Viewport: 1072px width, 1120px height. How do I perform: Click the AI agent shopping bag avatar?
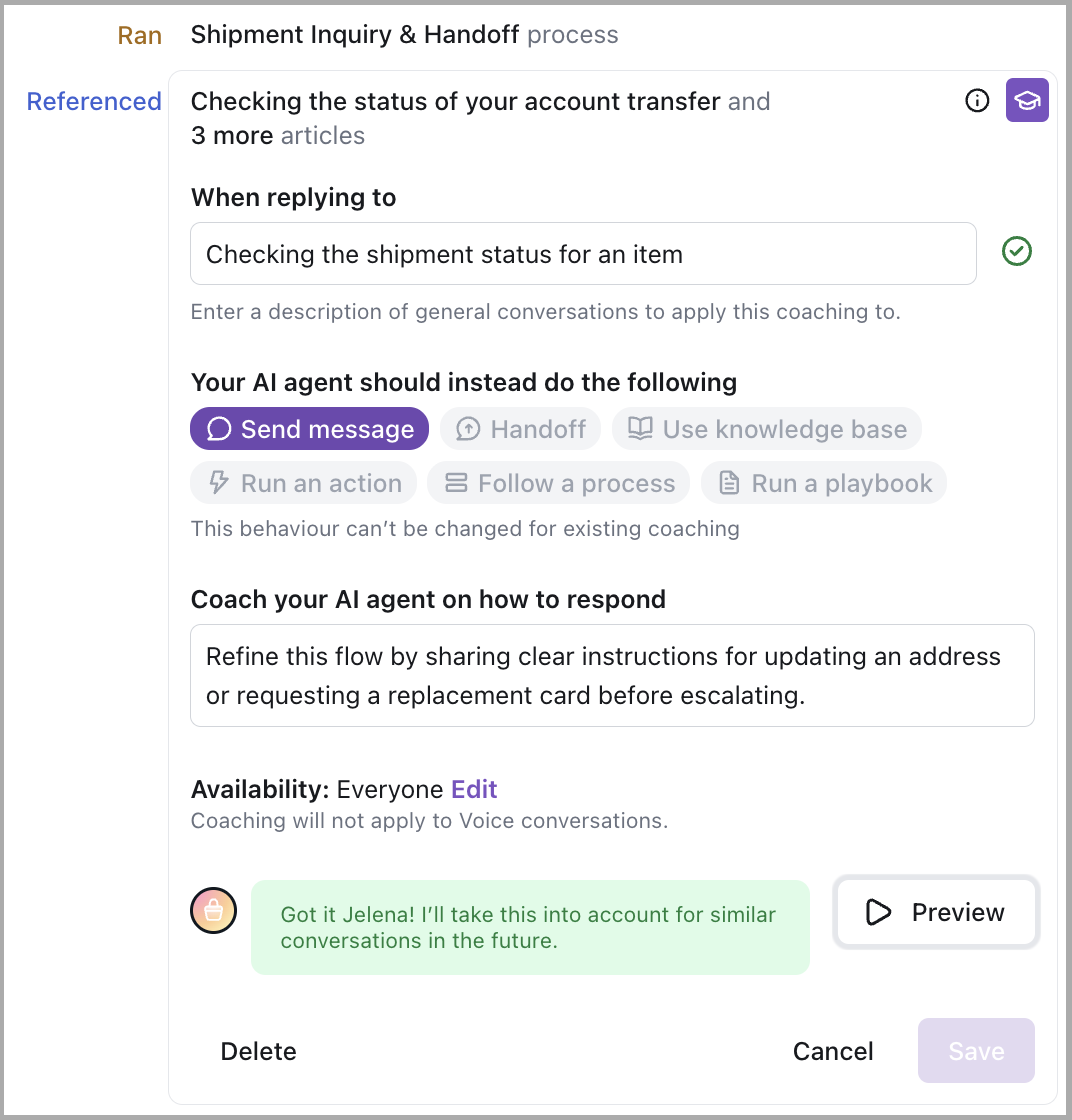point(213,910)
